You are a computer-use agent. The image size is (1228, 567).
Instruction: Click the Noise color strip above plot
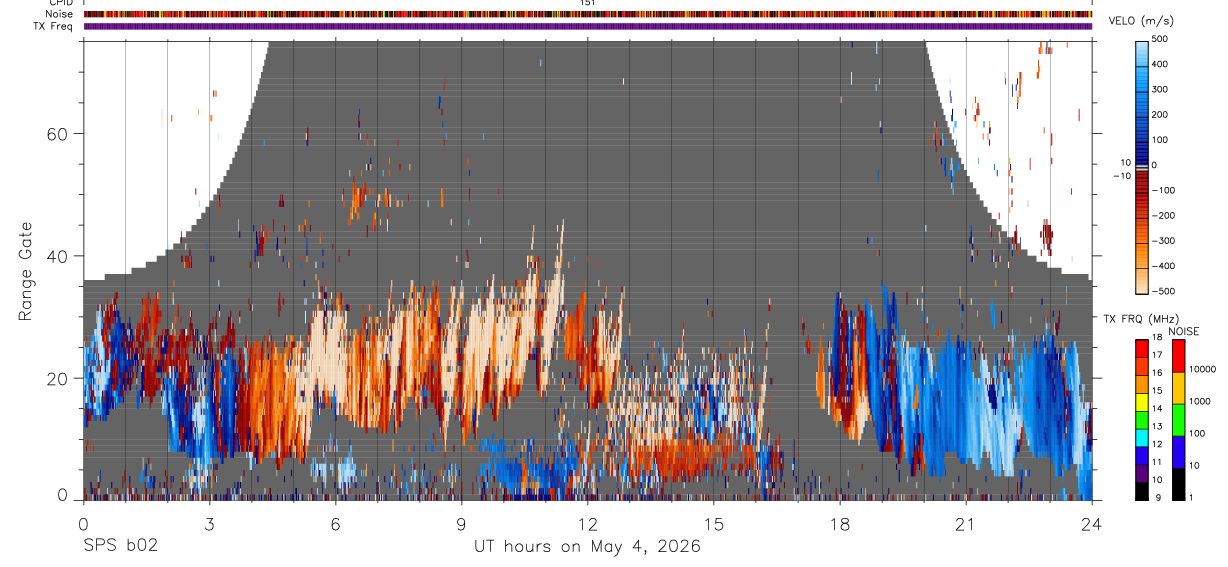coord(588,14)
